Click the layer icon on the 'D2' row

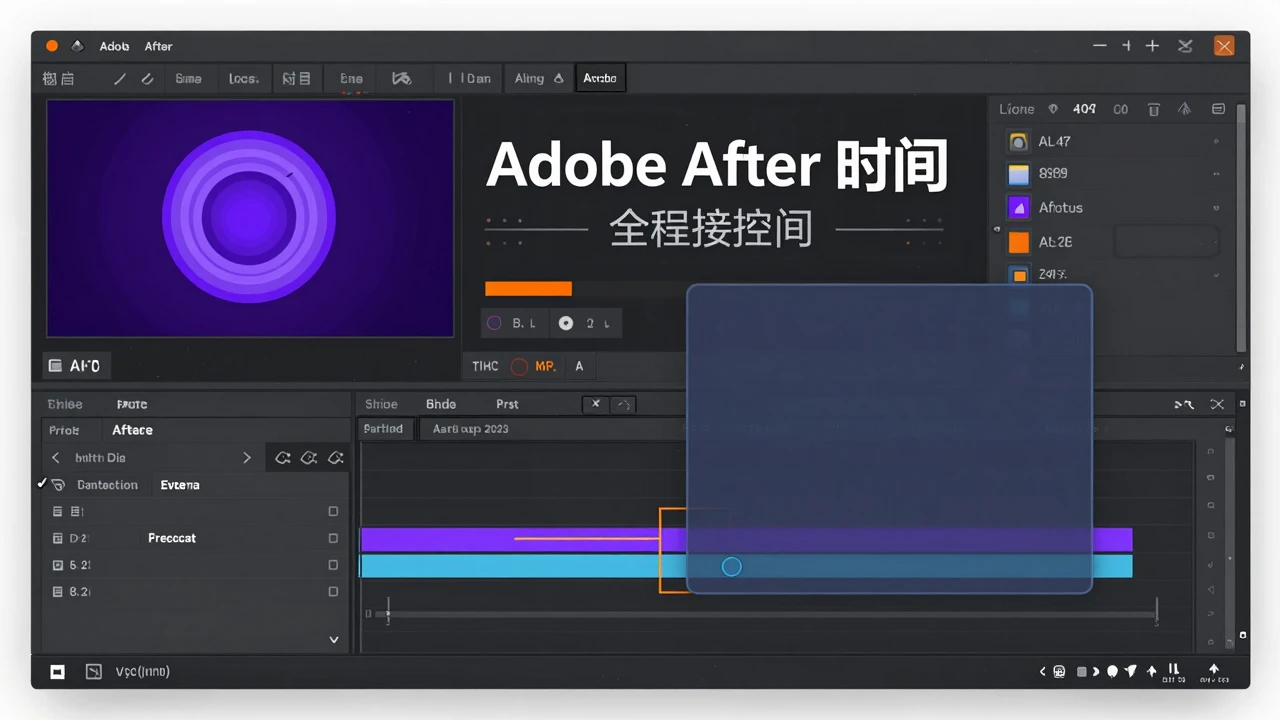[x=57, y=538]
